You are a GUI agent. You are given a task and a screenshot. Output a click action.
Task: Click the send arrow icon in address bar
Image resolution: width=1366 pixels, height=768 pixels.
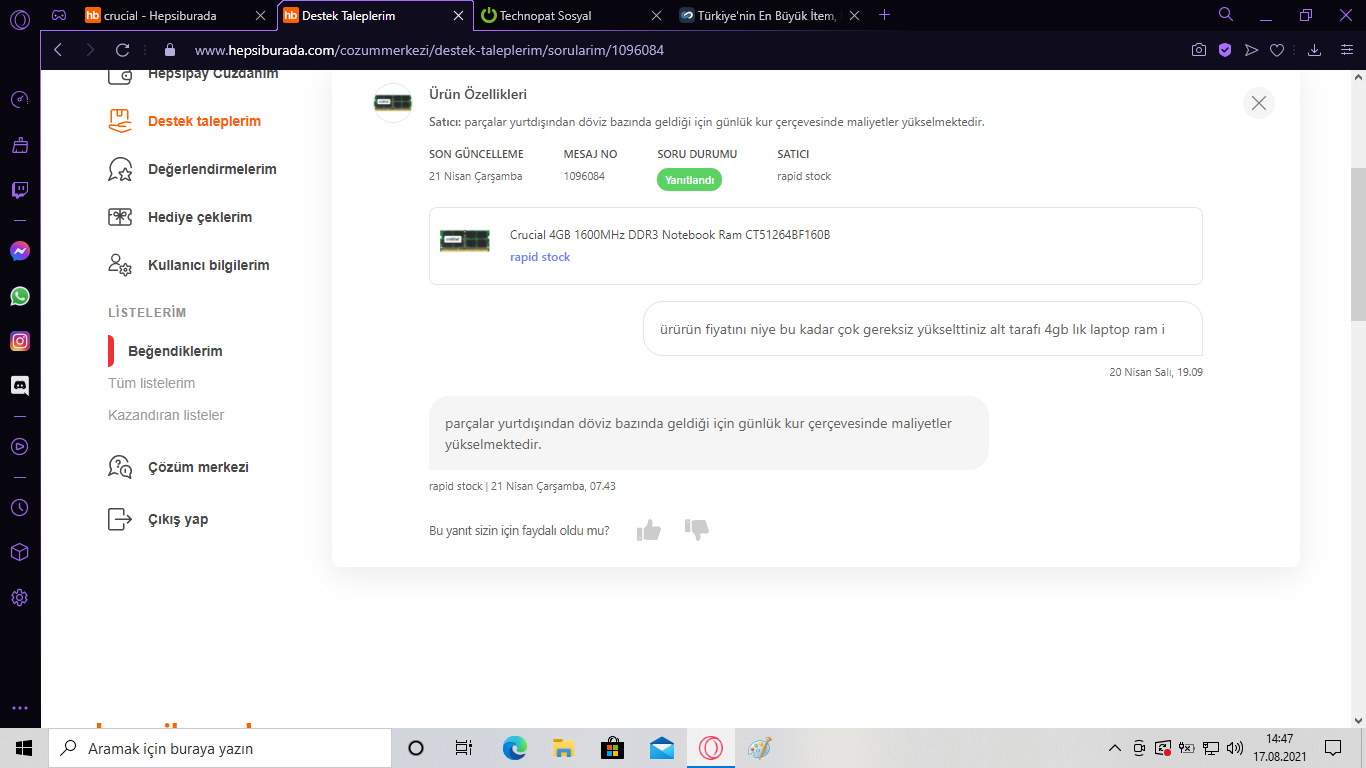coord(1251,50)
